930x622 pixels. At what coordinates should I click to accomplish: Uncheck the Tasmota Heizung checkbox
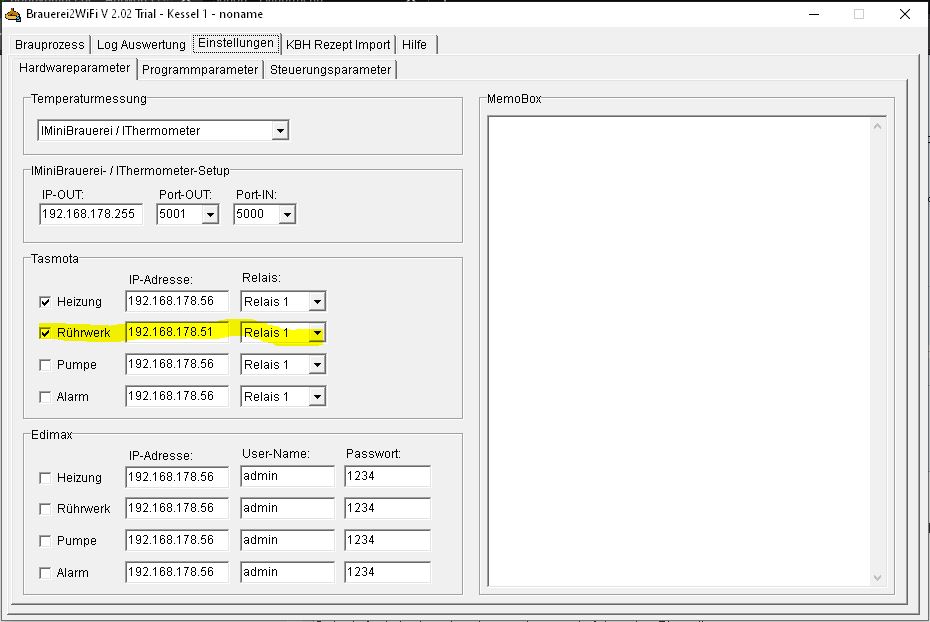(45, 301)
